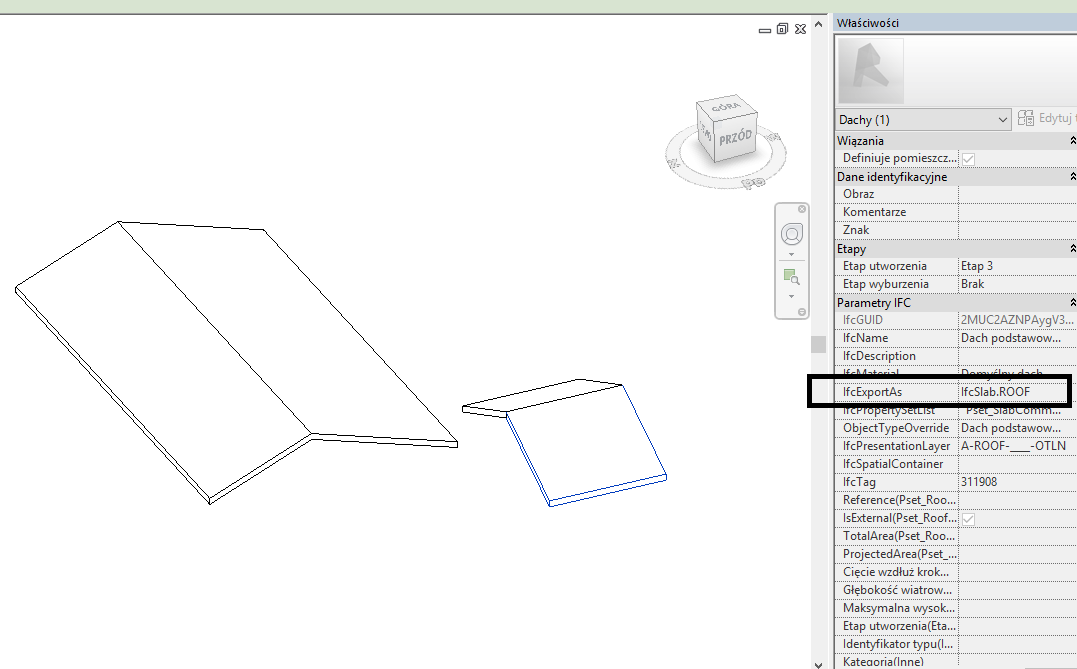Screen dimensions: 1077x669
Task: Select the Głębokość wiatrow... parameter row
Action: point(955,589)
